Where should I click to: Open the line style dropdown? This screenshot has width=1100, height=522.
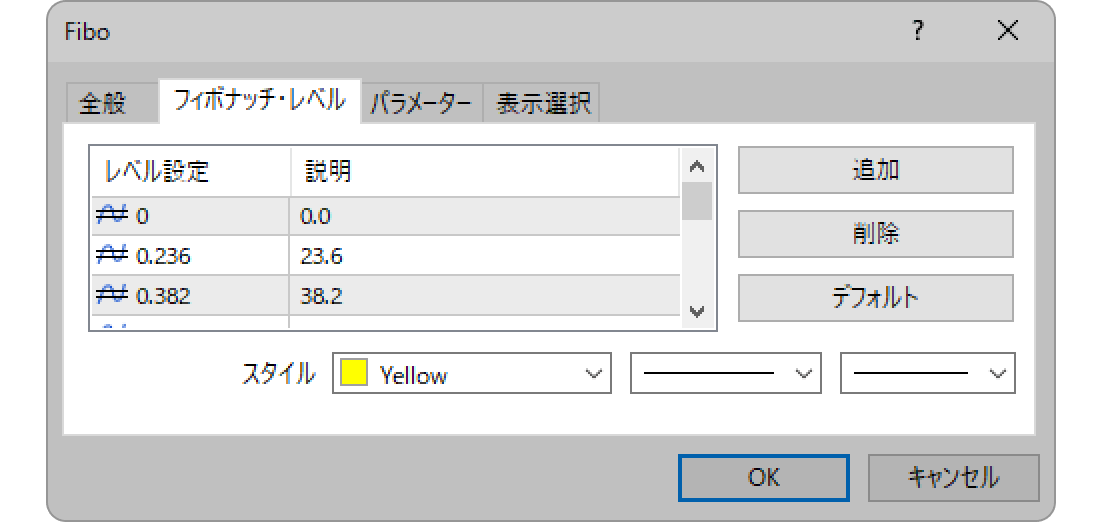click(725, 373)
